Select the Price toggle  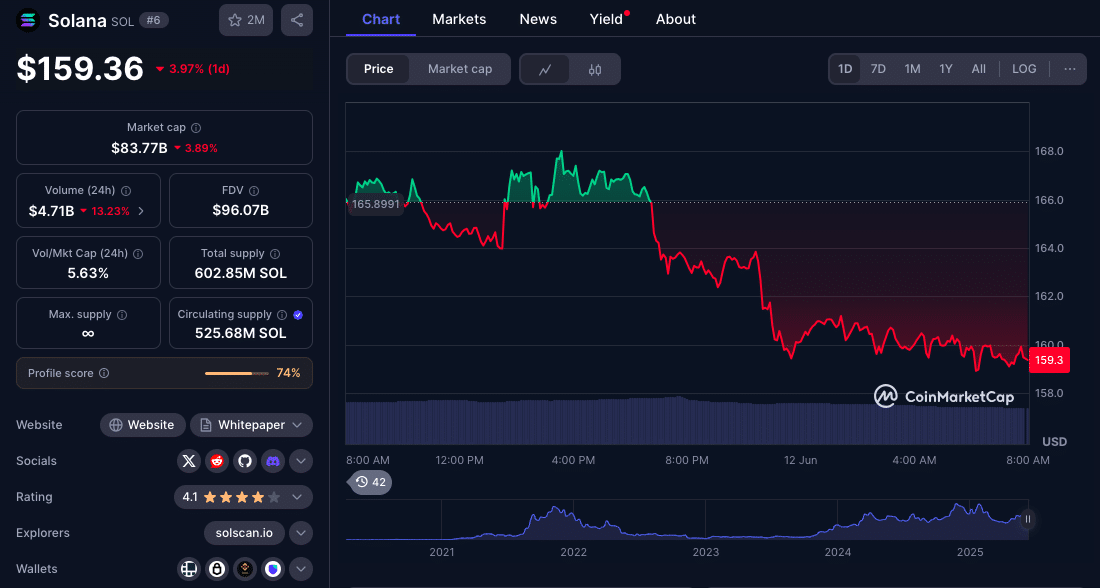pyautogui.click(x=378, y=69)
